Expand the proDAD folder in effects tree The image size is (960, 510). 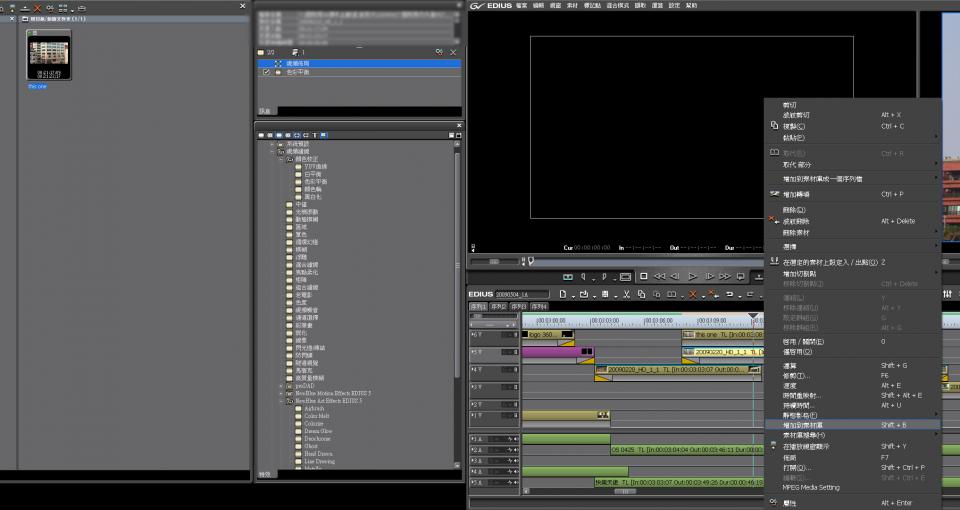tap(279, 385)
